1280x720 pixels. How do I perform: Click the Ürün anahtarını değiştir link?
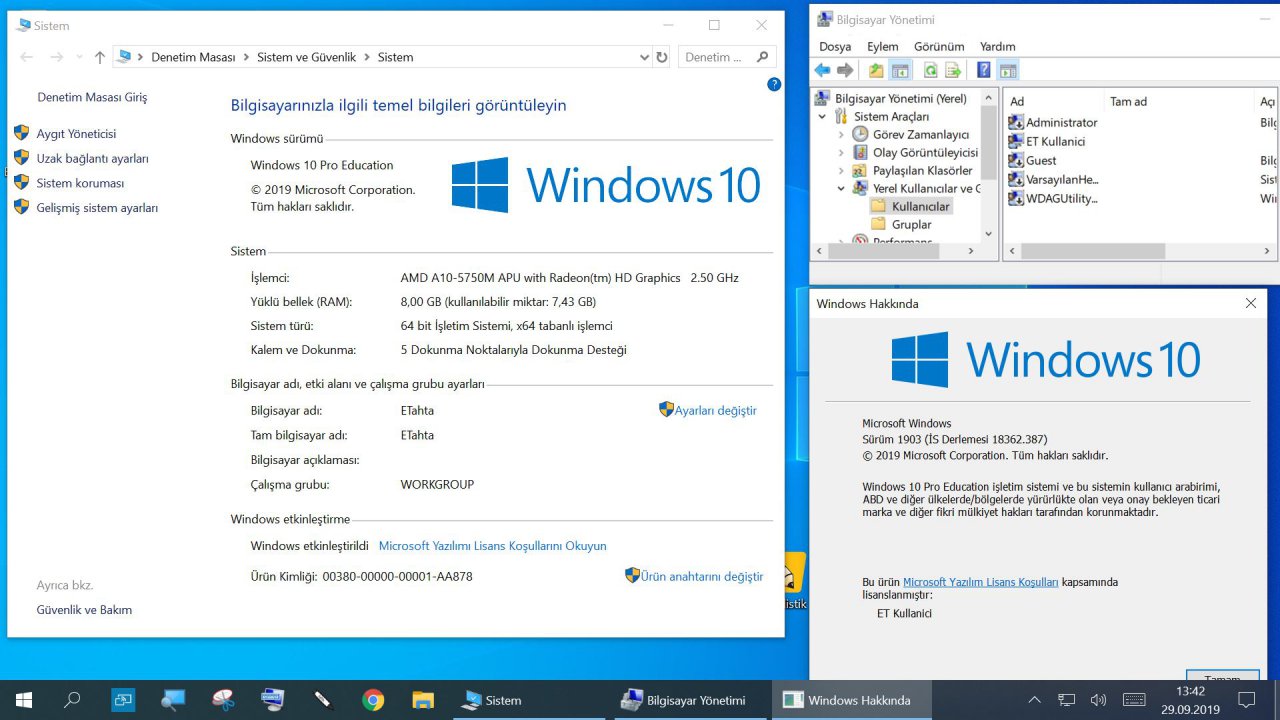[x=701, y=577]
